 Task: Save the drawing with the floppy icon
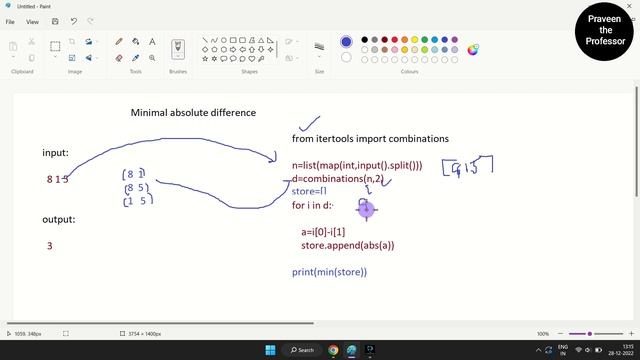tap(55, 21)
